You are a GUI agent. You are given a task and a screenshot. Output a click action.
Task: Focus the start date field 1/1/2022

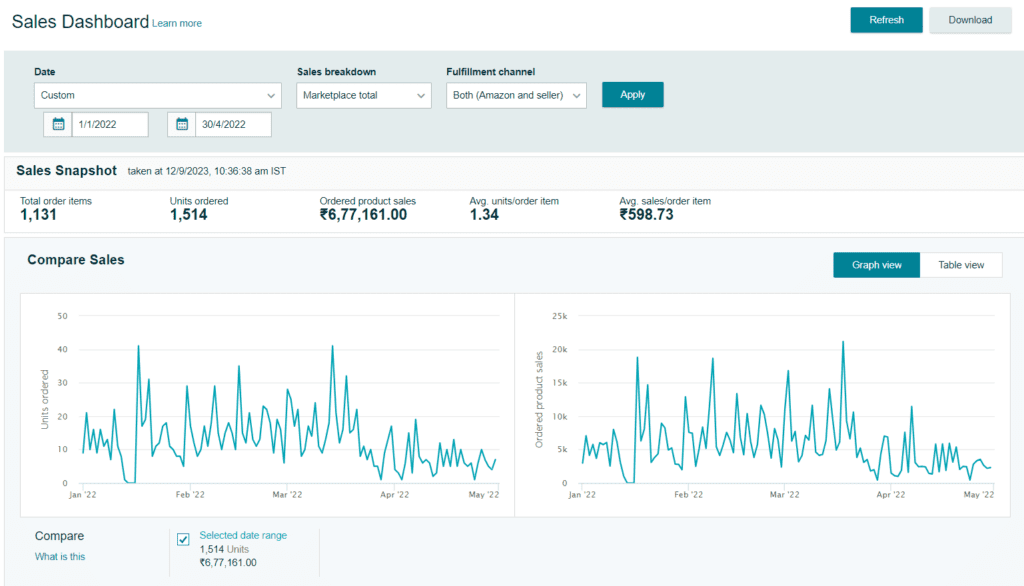pyautogui.click(x=110, y=124)
